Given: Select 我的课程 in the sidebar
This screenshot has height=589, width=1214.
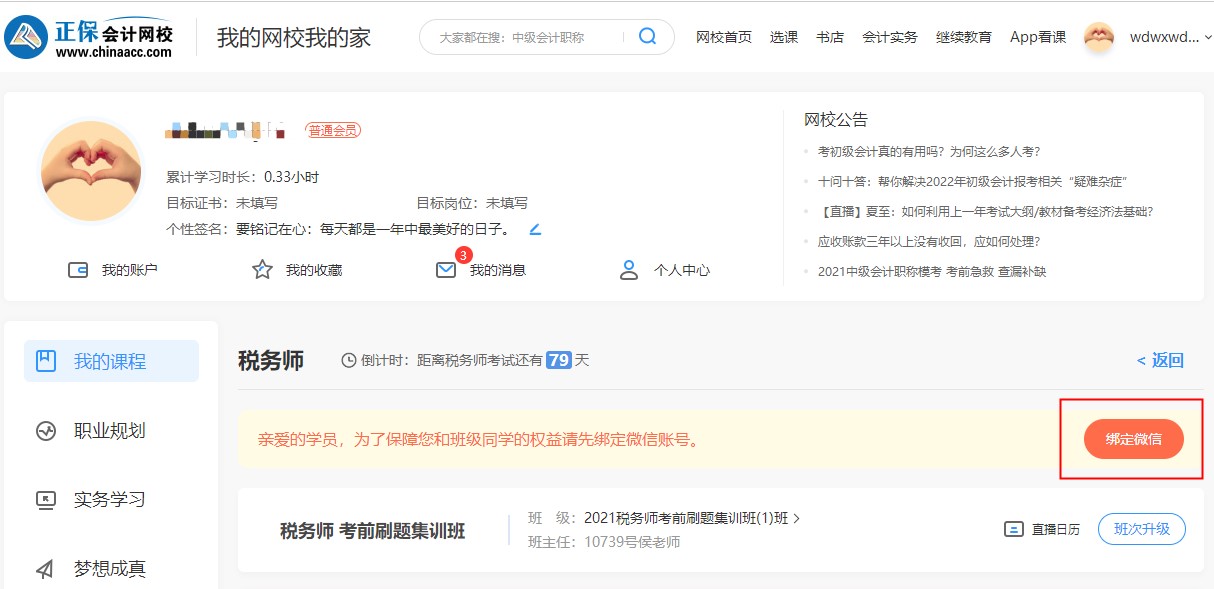Looking at the screenshot, I should (x=111, y=361).
